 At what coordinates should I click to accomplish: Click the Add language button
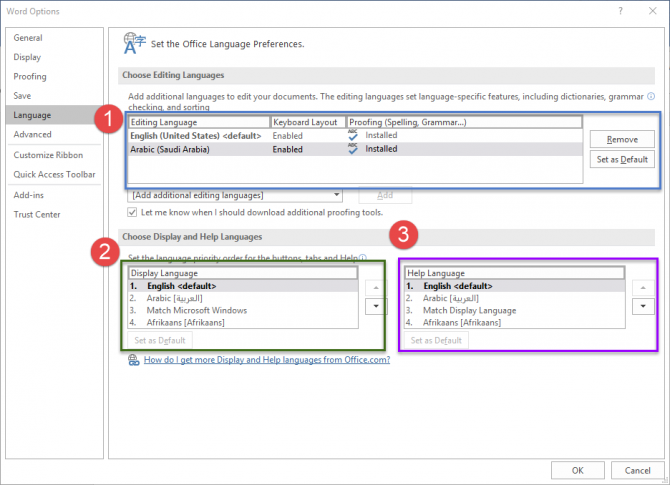click(385, 195)
